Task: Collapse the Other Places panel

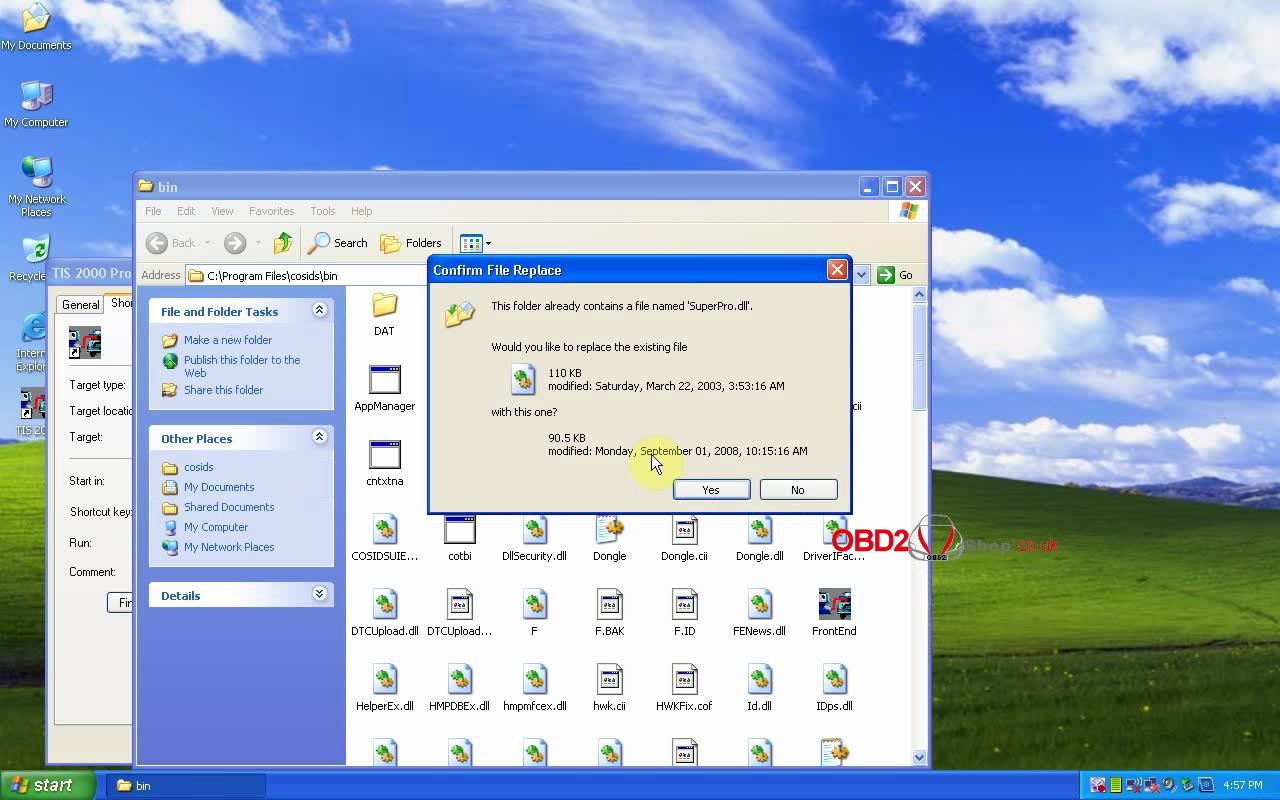Action: 319,438
